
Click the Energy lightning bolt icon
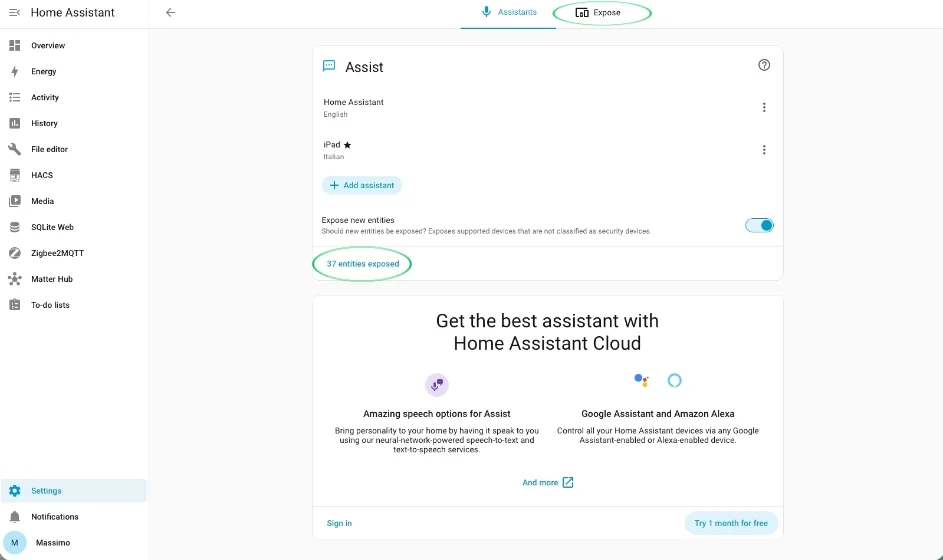(14, 71)
